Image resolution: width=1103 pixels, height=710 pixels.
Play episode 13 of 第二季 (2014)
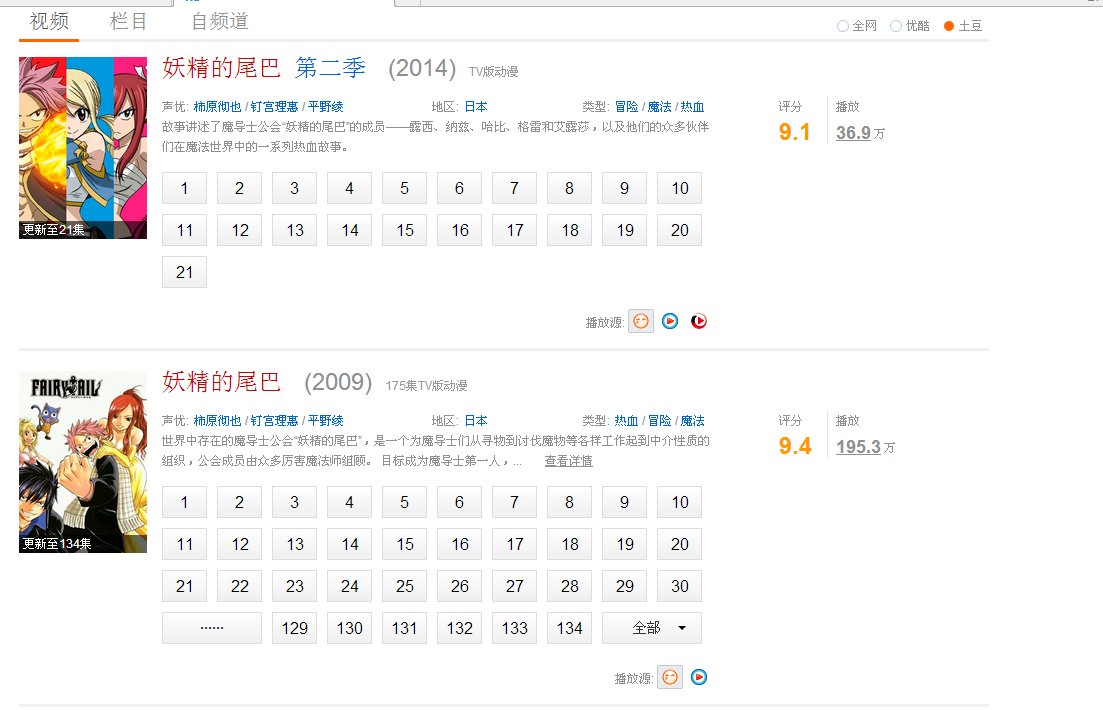[x=295, y=230]
